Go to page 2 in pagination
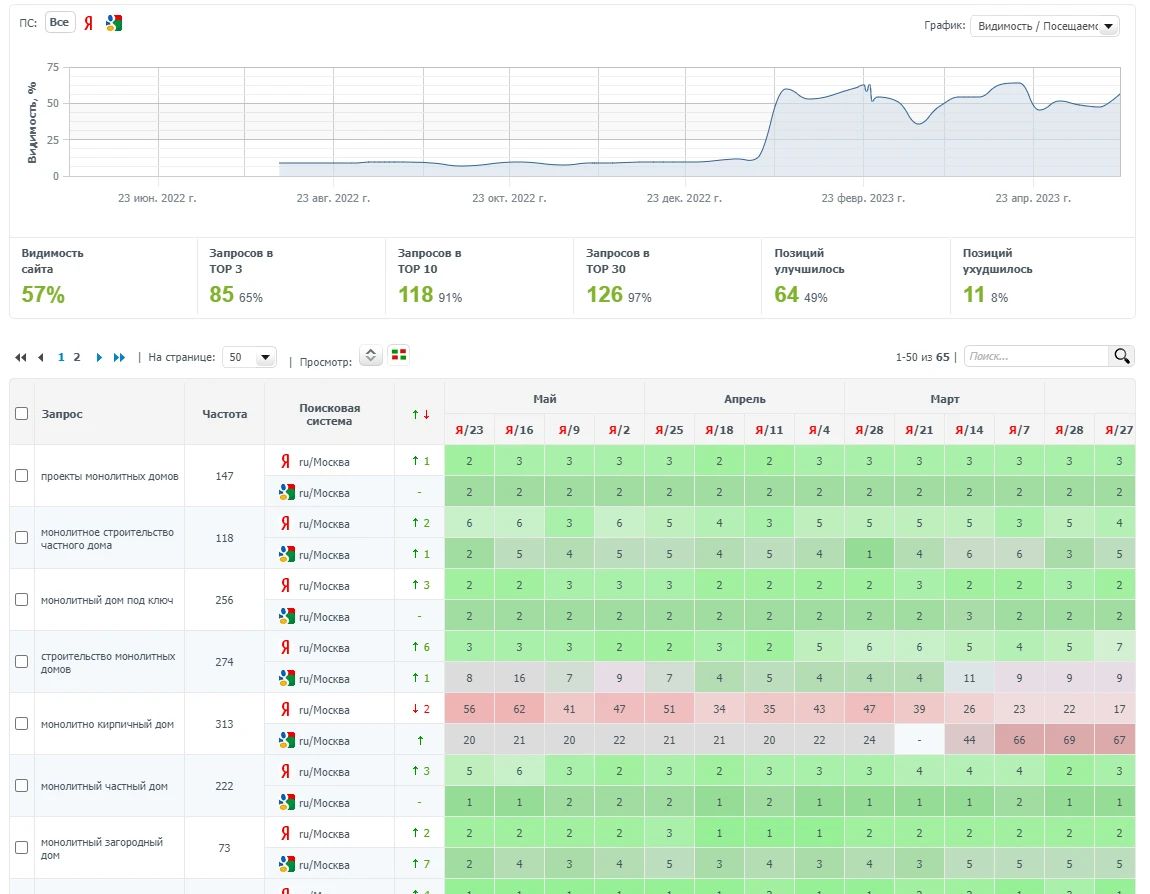The width and height of the screenshot is (1150, 894). point(76,357)
